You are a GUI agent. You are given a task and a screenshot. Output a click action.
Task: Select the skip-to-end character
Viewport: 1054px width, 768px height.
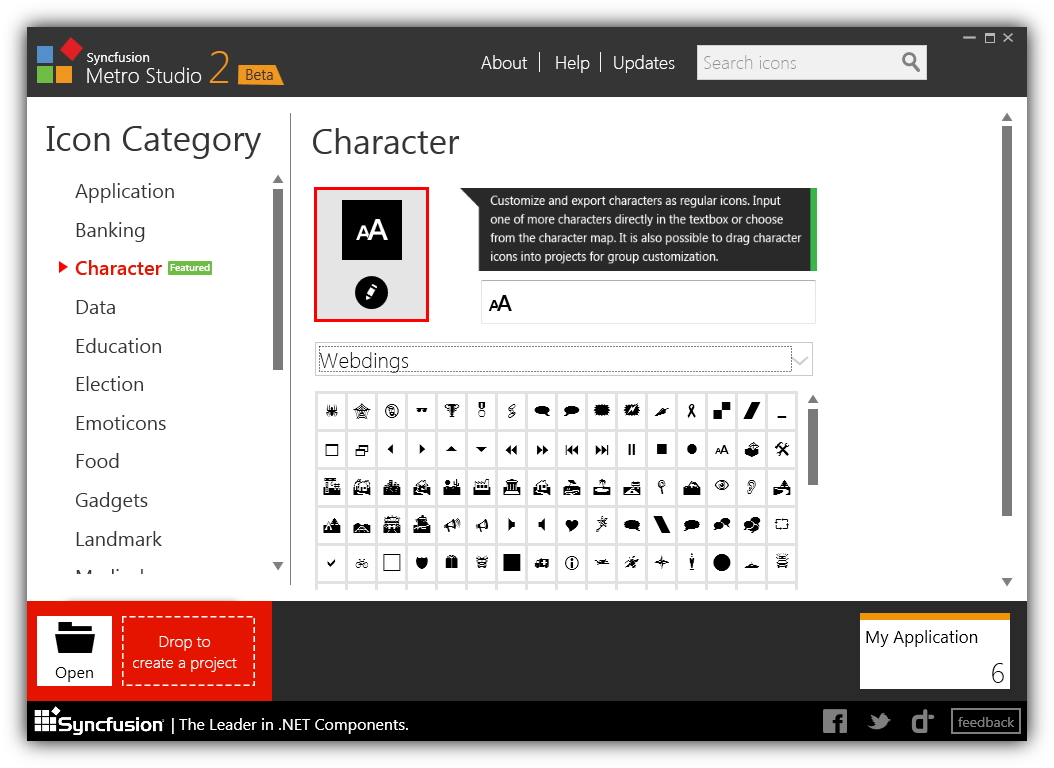pyautogui.click(x=602, y=450)
